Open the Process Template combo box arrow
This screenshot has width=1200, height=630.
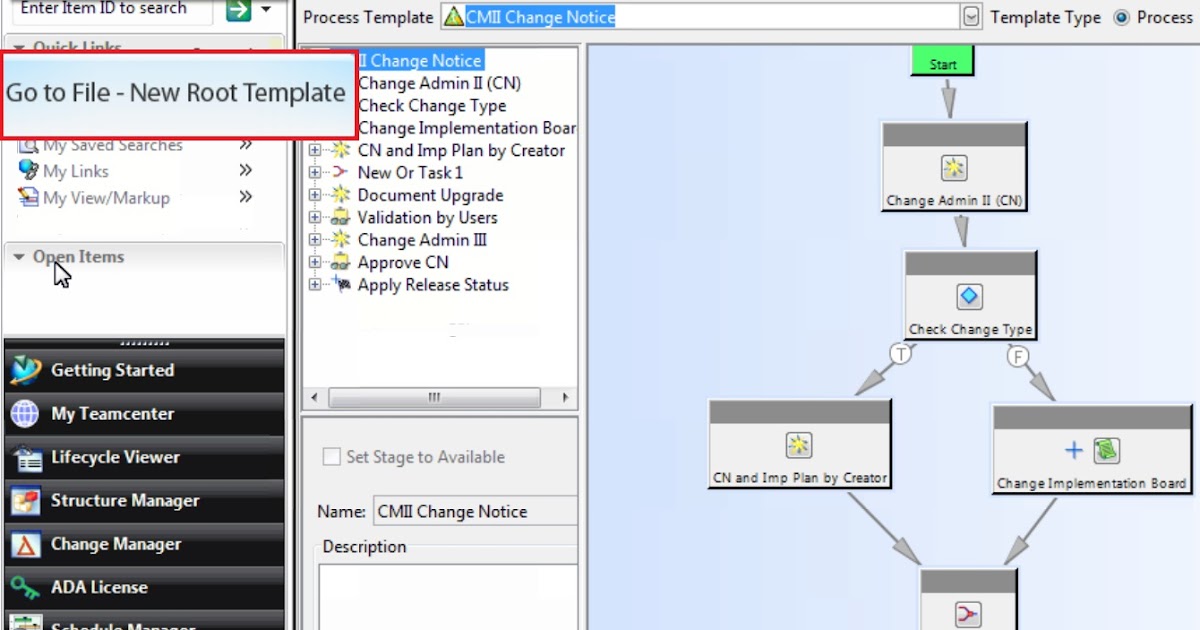[971, 17]
